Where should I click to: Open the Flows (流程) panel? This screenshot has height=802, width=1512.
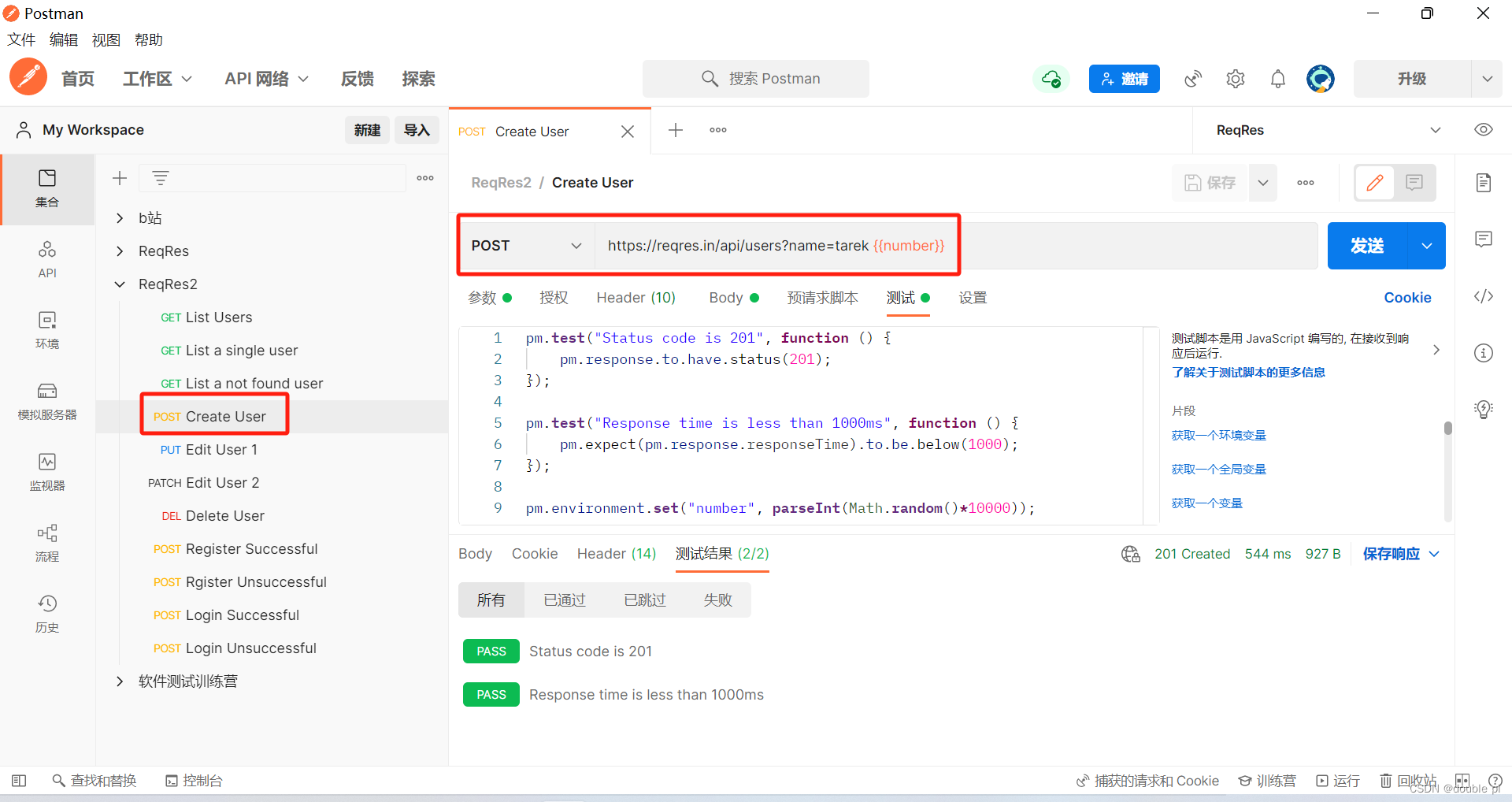click(47, 544)
